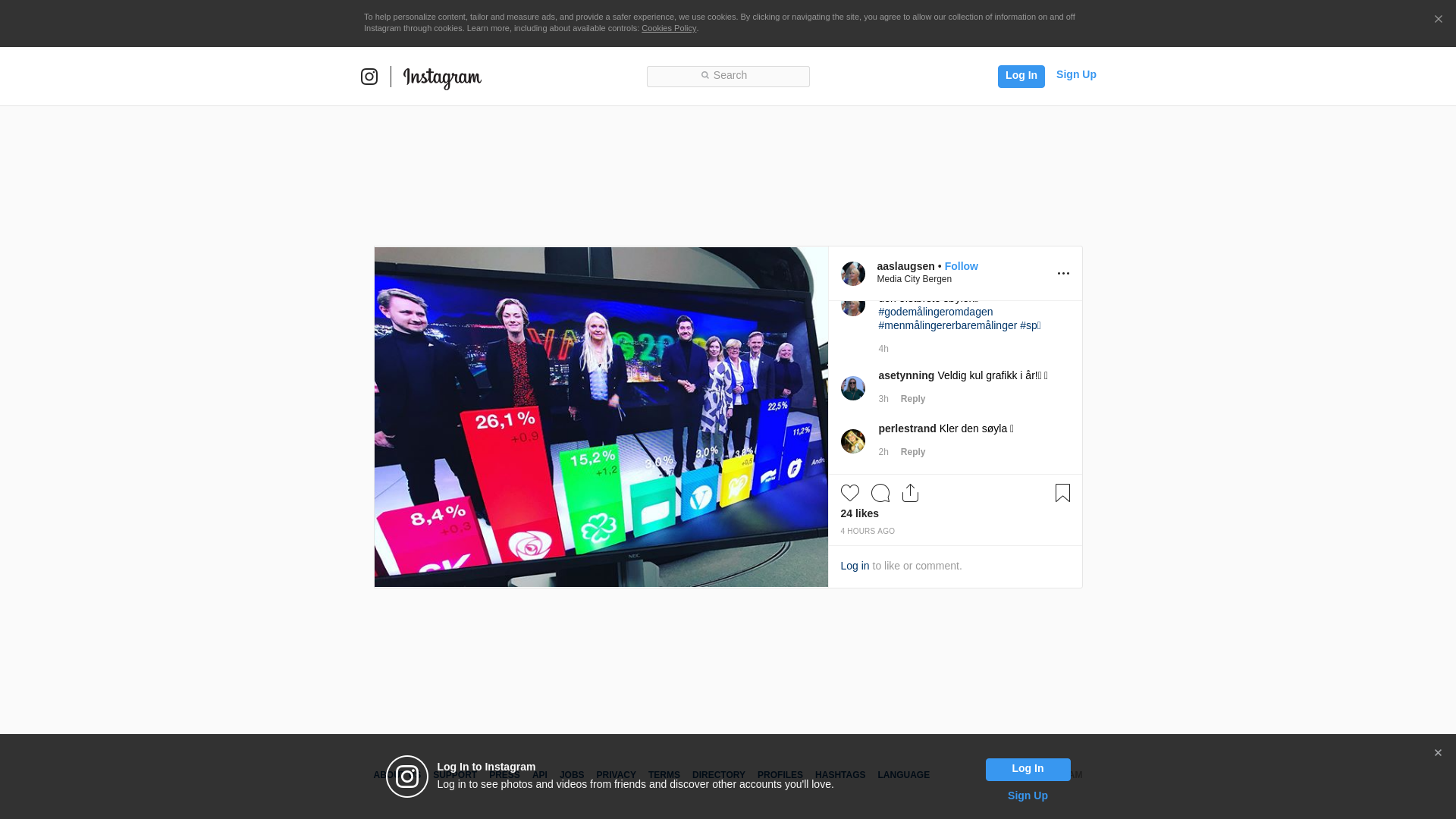Click Log in to like or comment
1456x819 pixels.
(855, 566)
